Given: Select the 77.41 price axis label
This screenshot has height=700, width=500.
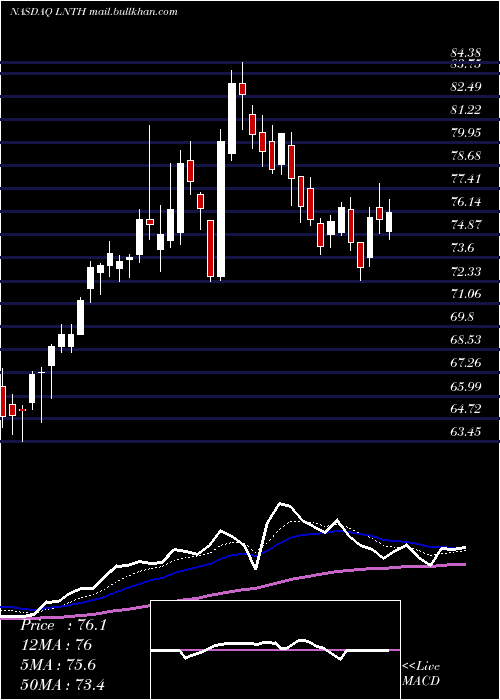Looking at the screenshot, I should (466, 179).
